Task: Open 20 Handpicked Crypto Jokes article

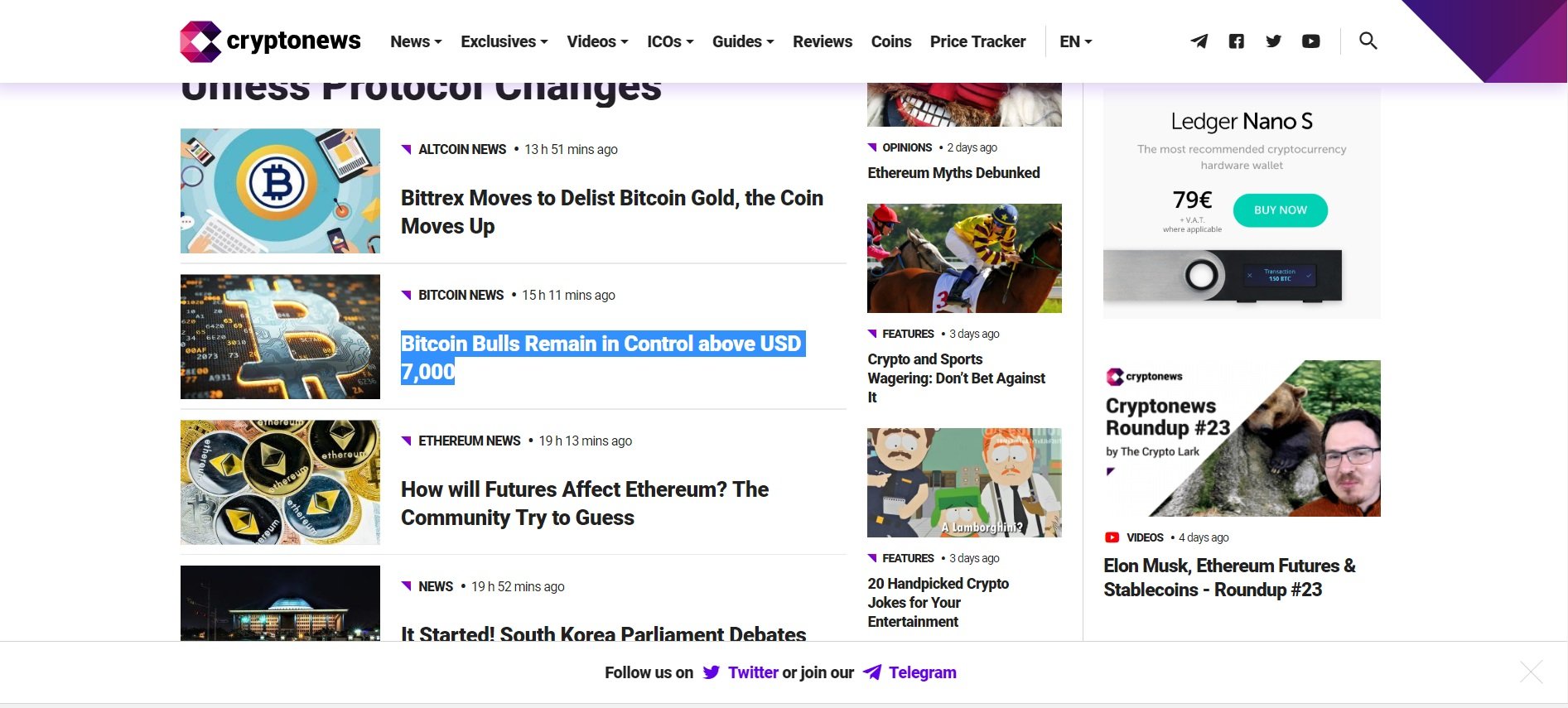Action: (938, 603)
